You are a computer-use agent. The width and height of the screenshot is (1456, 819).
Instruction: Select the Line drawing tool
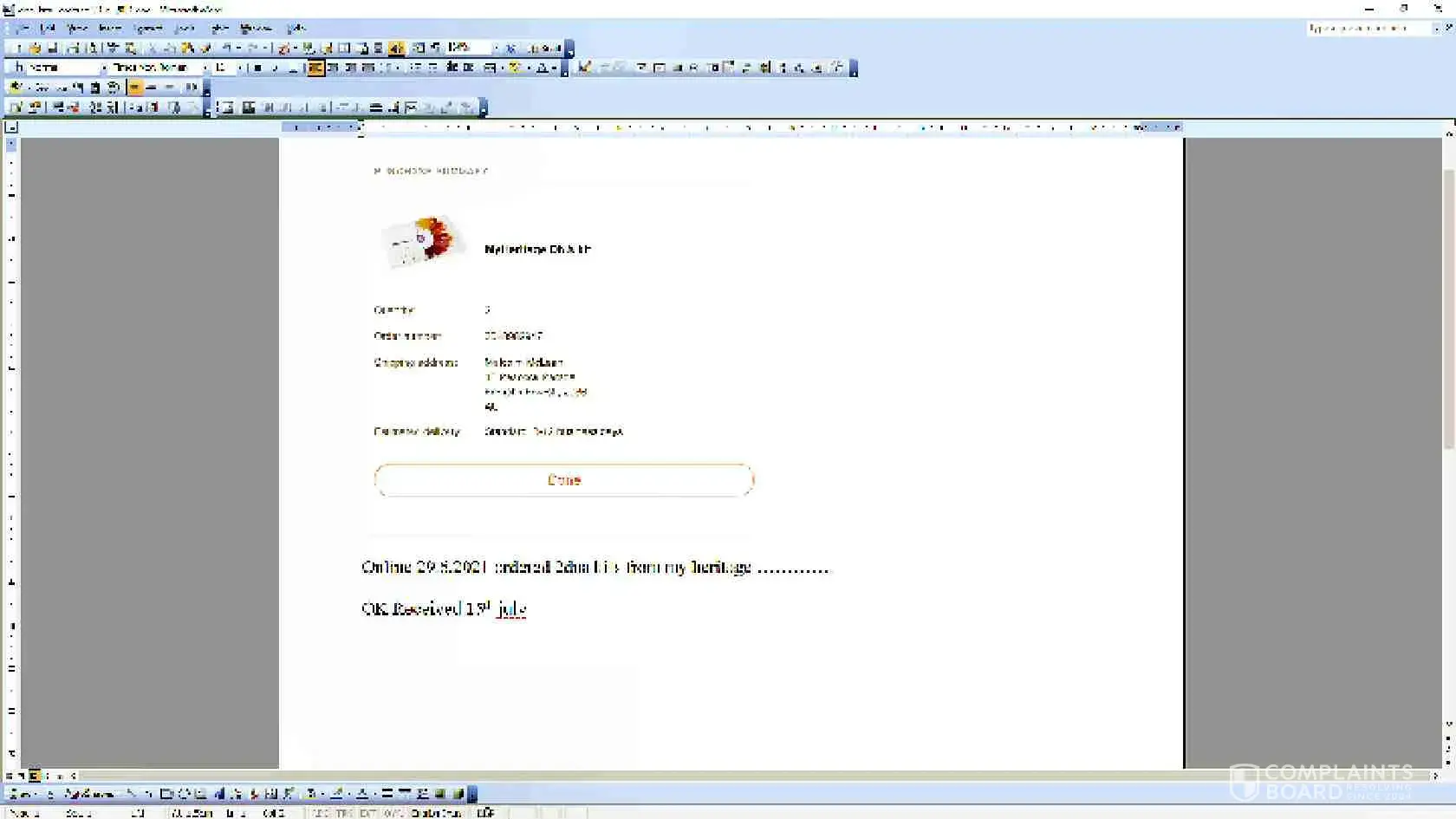click(131, 793)
